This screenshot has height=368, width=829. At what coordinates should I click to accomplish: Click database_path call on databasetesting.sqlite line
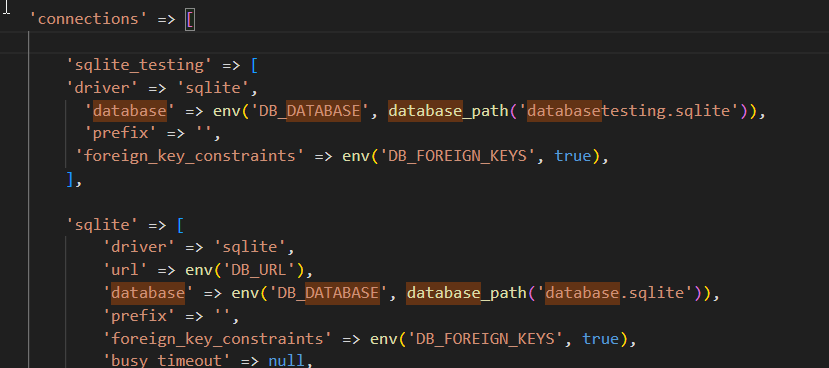point(448,111)
